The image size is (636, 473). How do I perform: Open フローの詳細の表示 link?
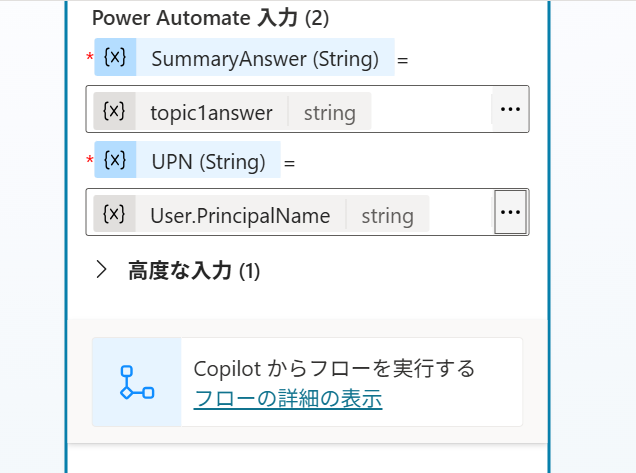[x=288, y=399]
